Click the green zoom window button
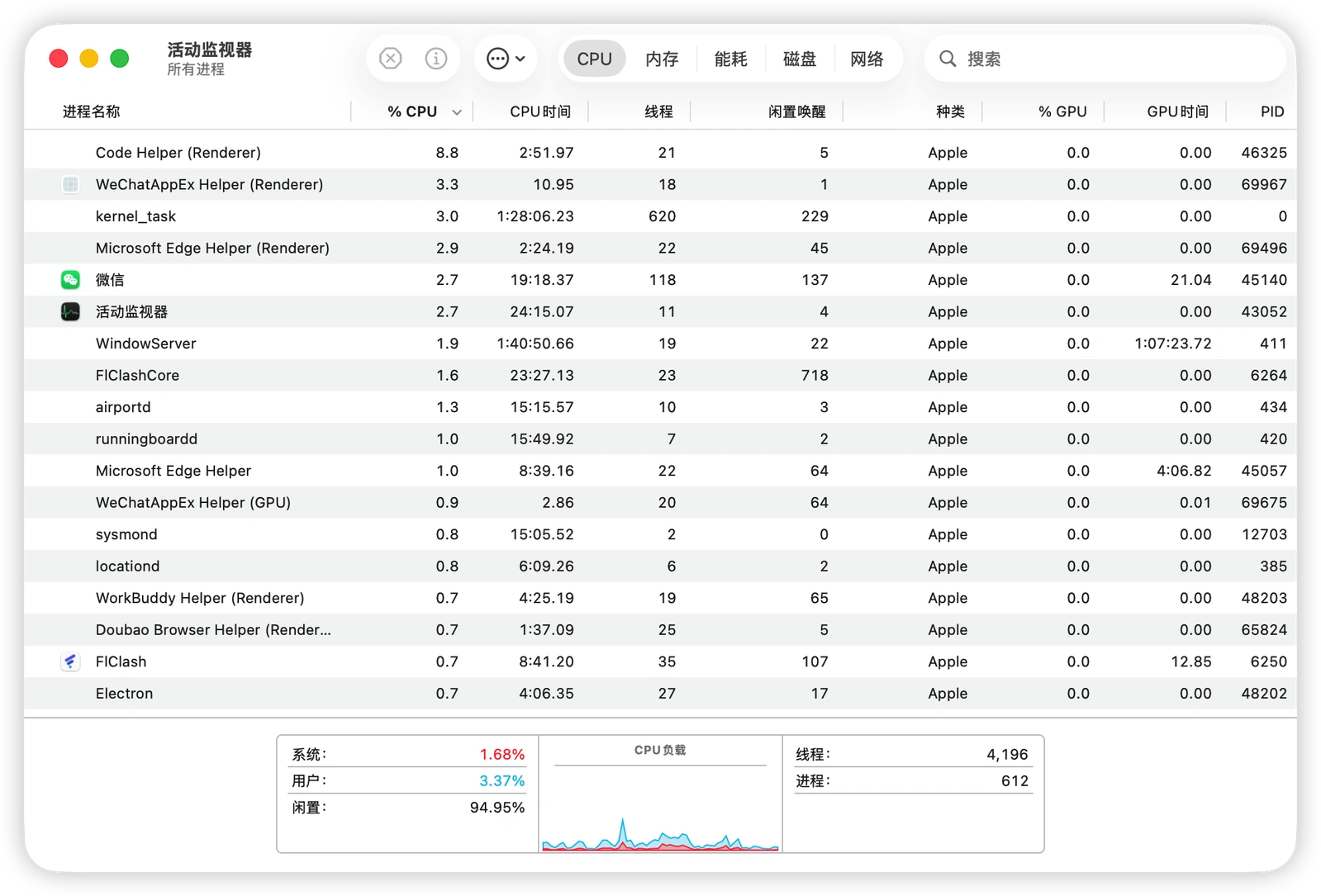The width and height of the screenshot is (1321, 896). pos(120,59)
